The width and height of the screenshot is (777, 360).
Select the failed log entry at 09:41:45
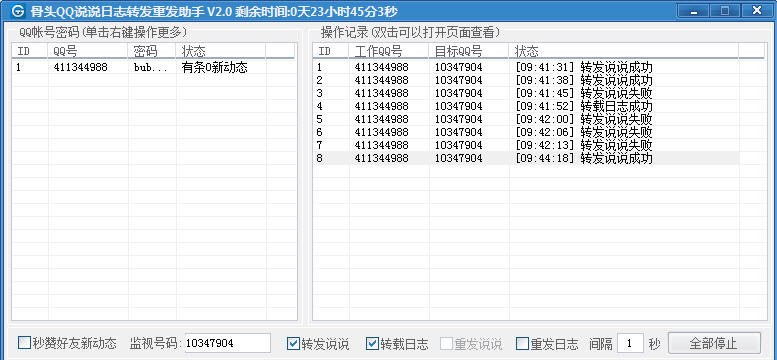(526, 93)
